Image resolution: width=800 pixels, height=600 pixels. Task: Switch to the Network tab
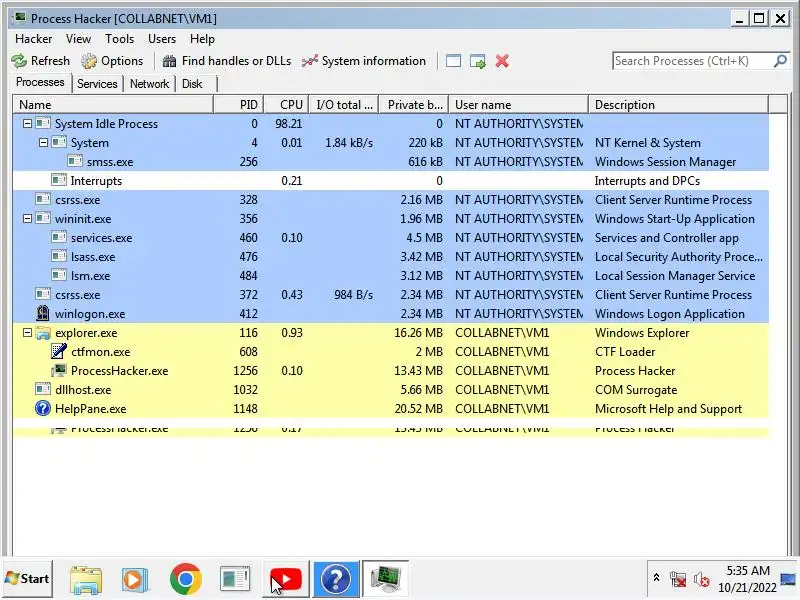tap(149, 84)
